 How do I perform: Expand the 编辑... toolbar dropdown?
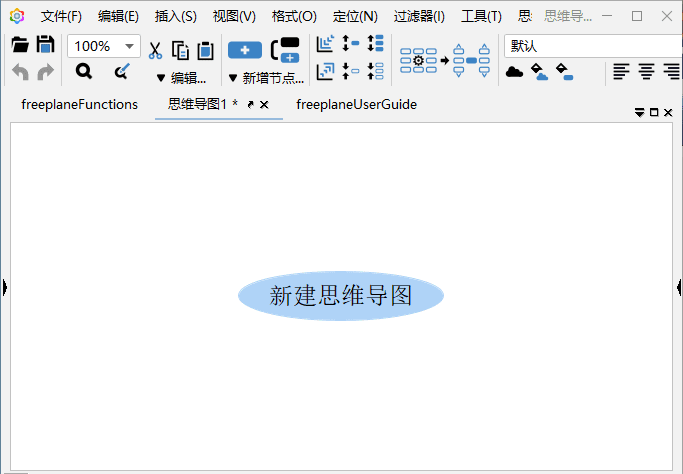click(181, 78)
